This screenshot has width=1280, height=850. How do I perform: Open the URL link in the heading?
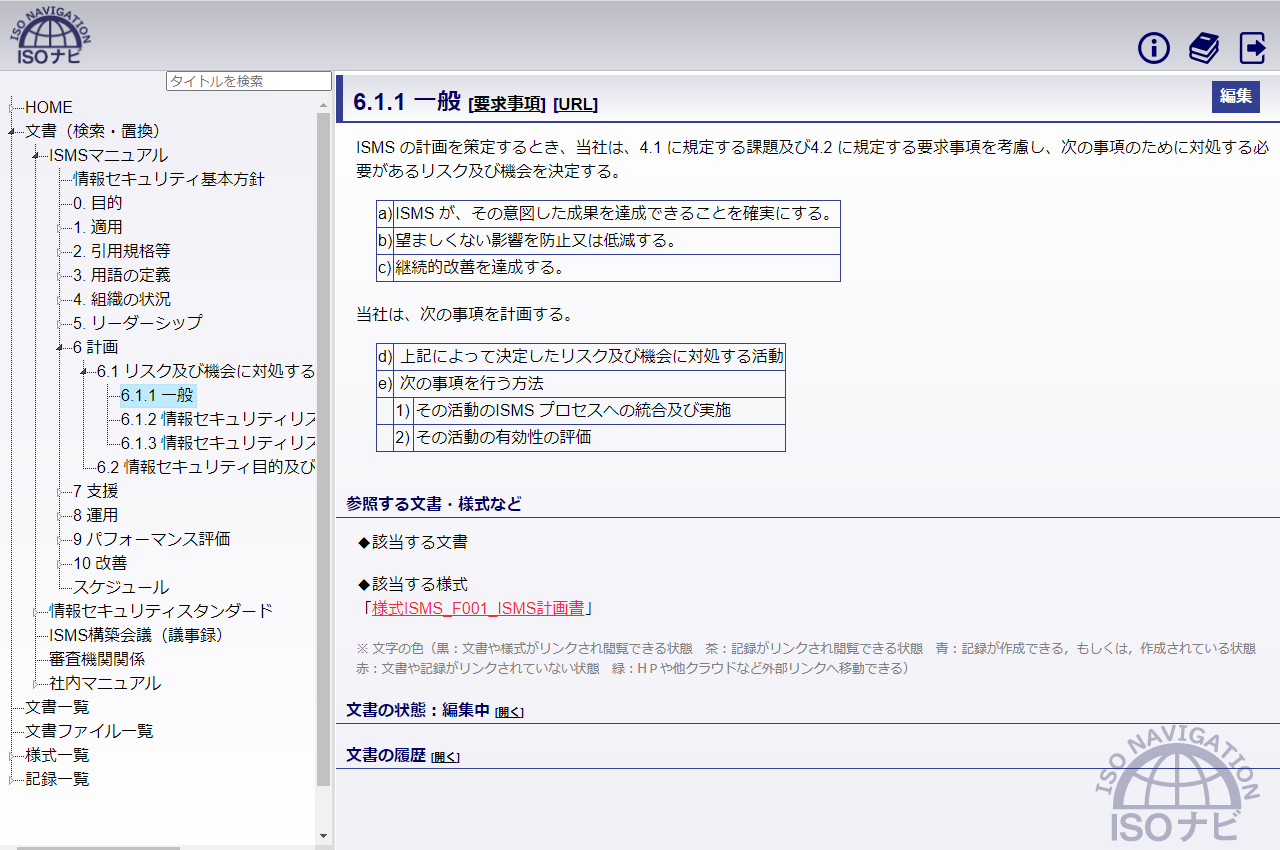(x=575, y=103)
